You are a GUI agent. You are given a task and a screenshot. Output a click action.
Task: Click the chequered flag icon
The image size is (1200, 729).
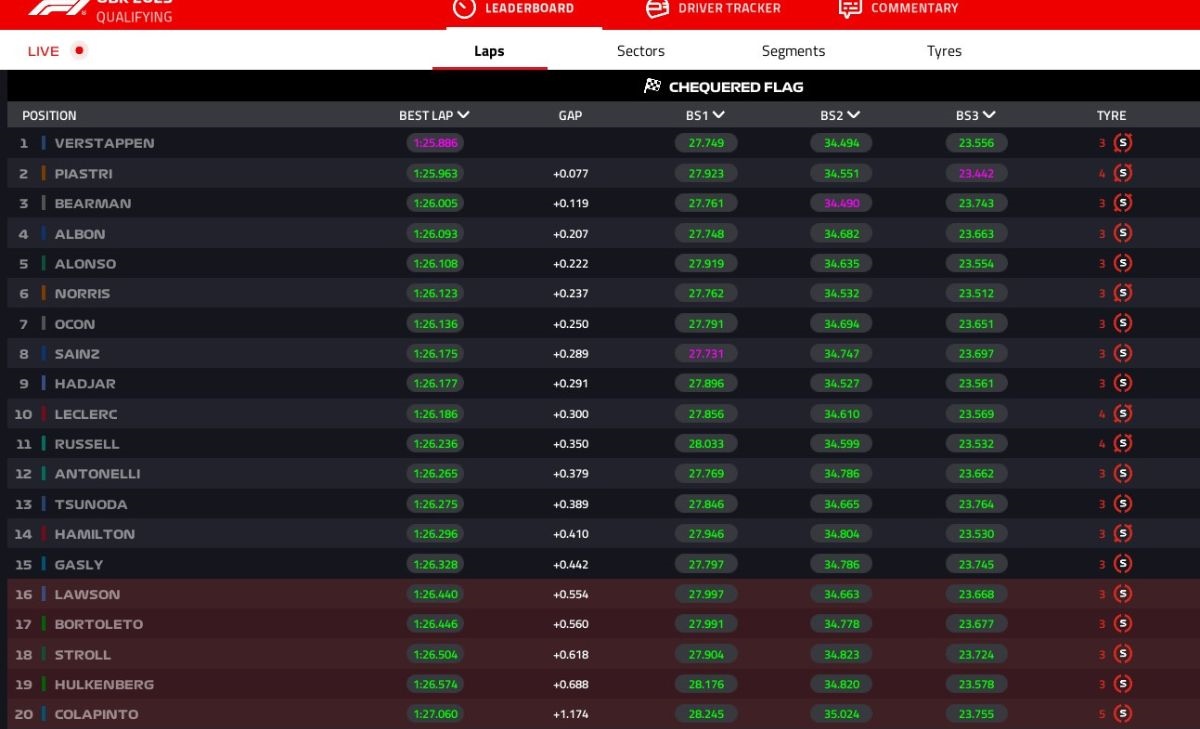[x=653, y=86]
